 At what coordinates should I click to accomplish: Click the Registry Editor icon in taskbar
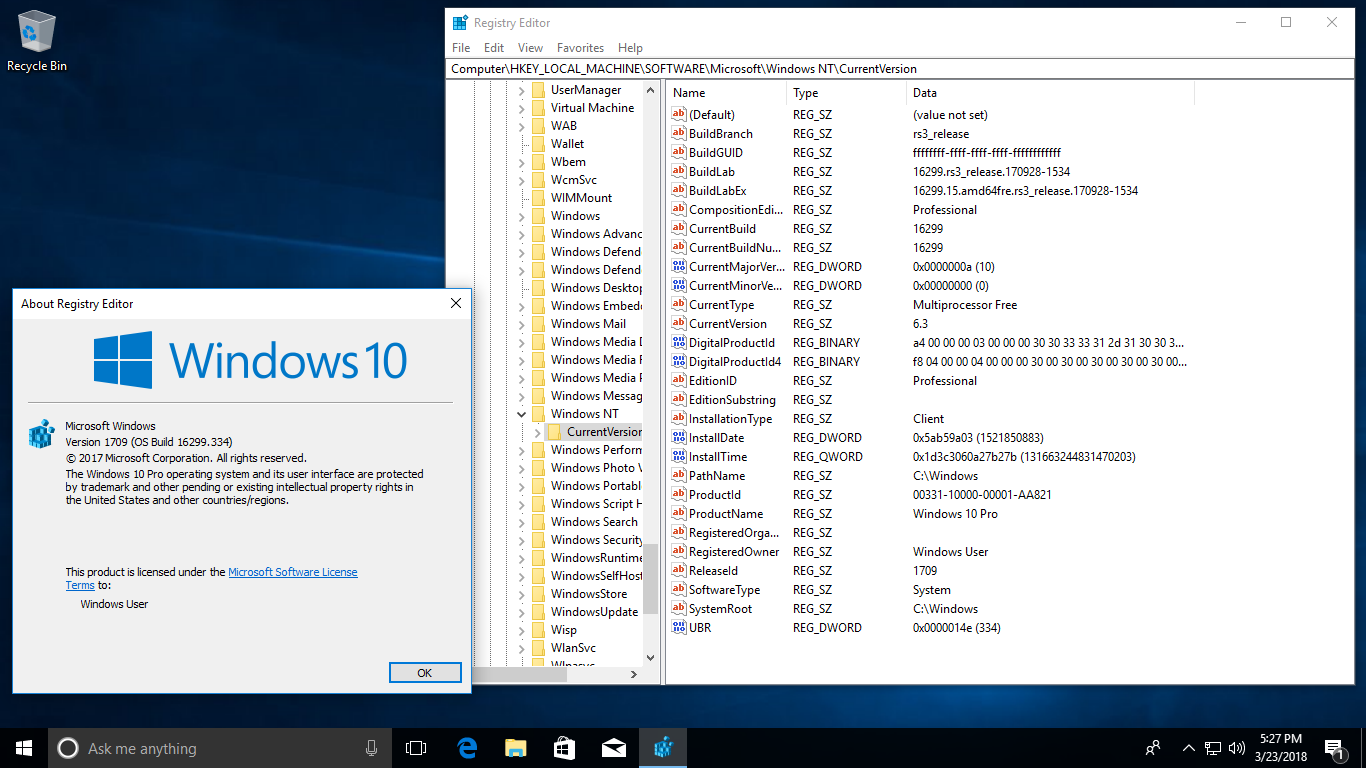(x=663, y=748)
